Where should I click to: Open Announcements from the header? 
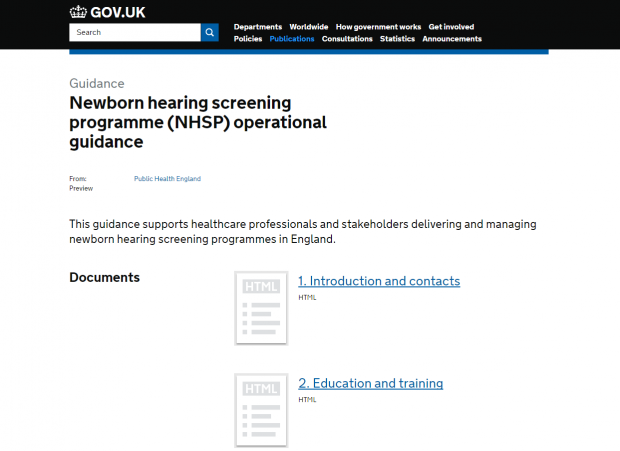coord(452,39)
